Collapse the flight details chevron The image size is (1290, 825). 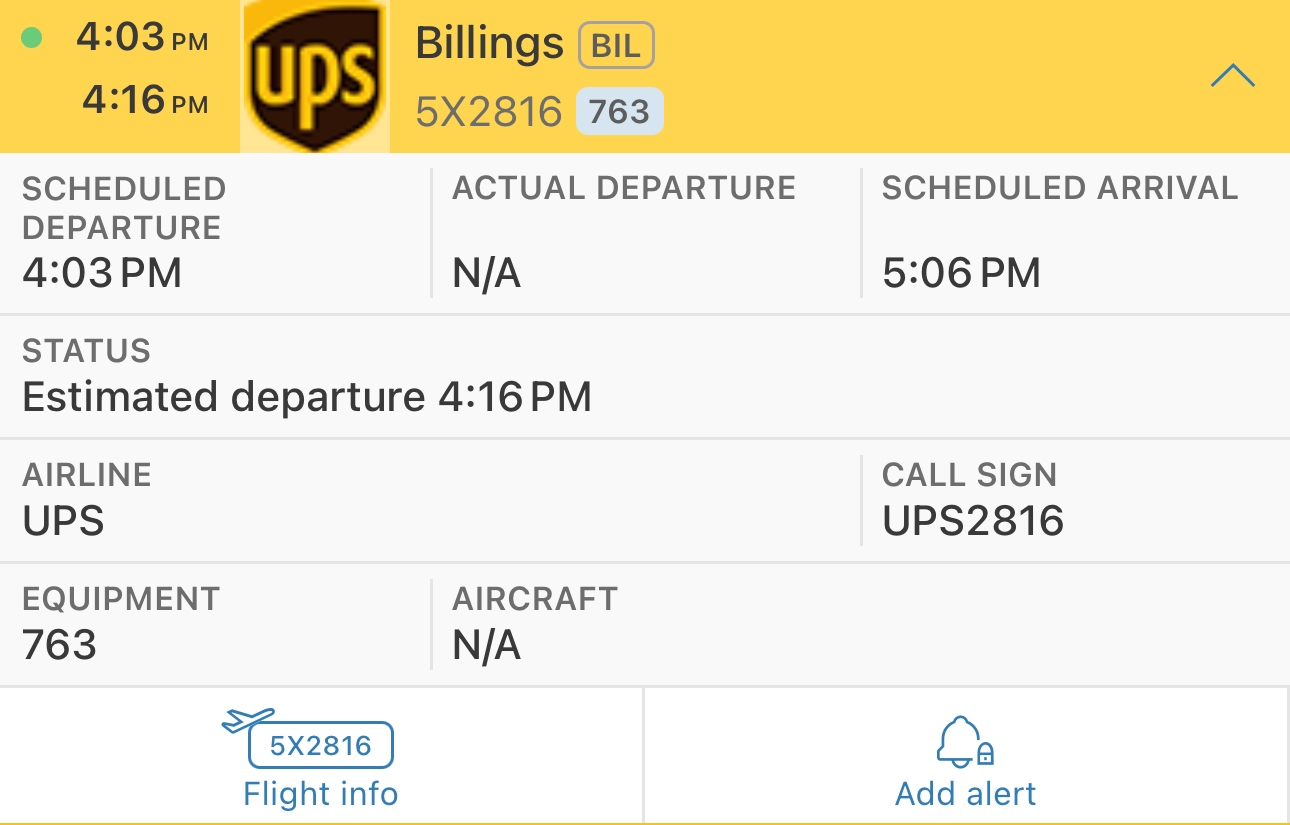coord(1232,76)
